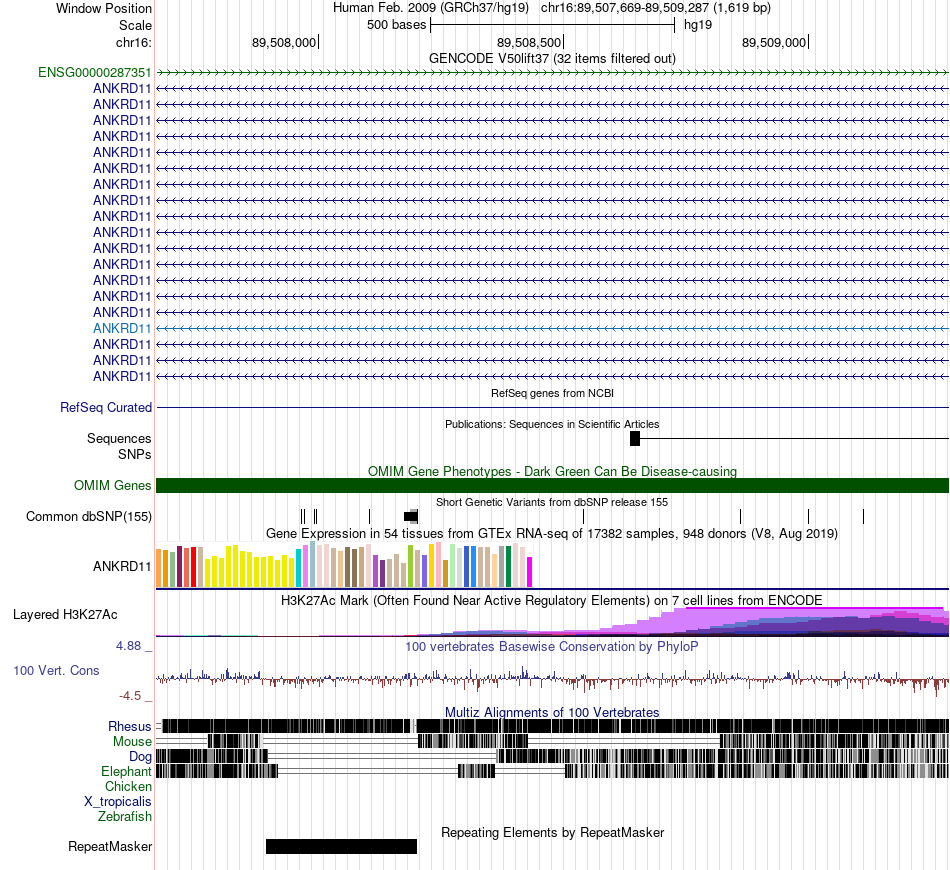Click the Sequences track label
This screenshot has height=870, width=950.
point(119,439)
